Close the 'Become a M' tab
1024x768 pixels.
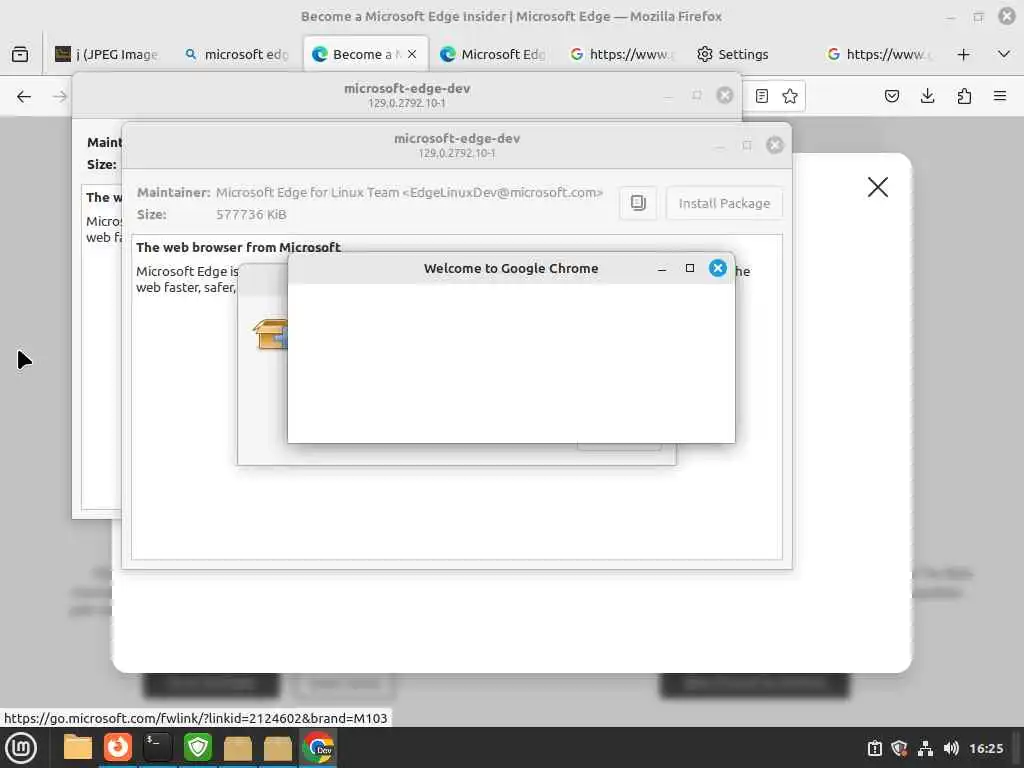[x=412, y=54]
